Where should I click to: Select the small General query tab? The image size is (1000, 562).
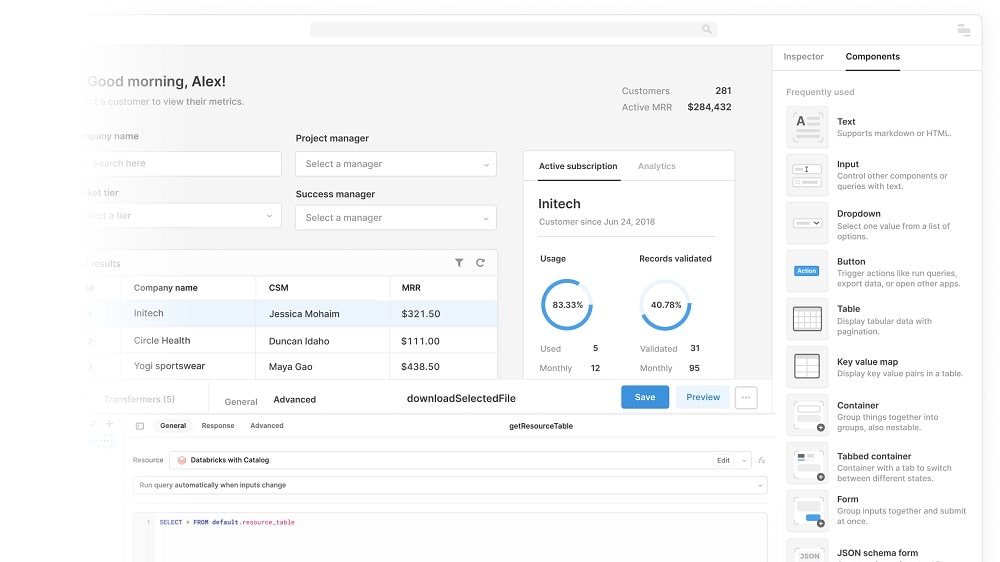click(173, 425)
